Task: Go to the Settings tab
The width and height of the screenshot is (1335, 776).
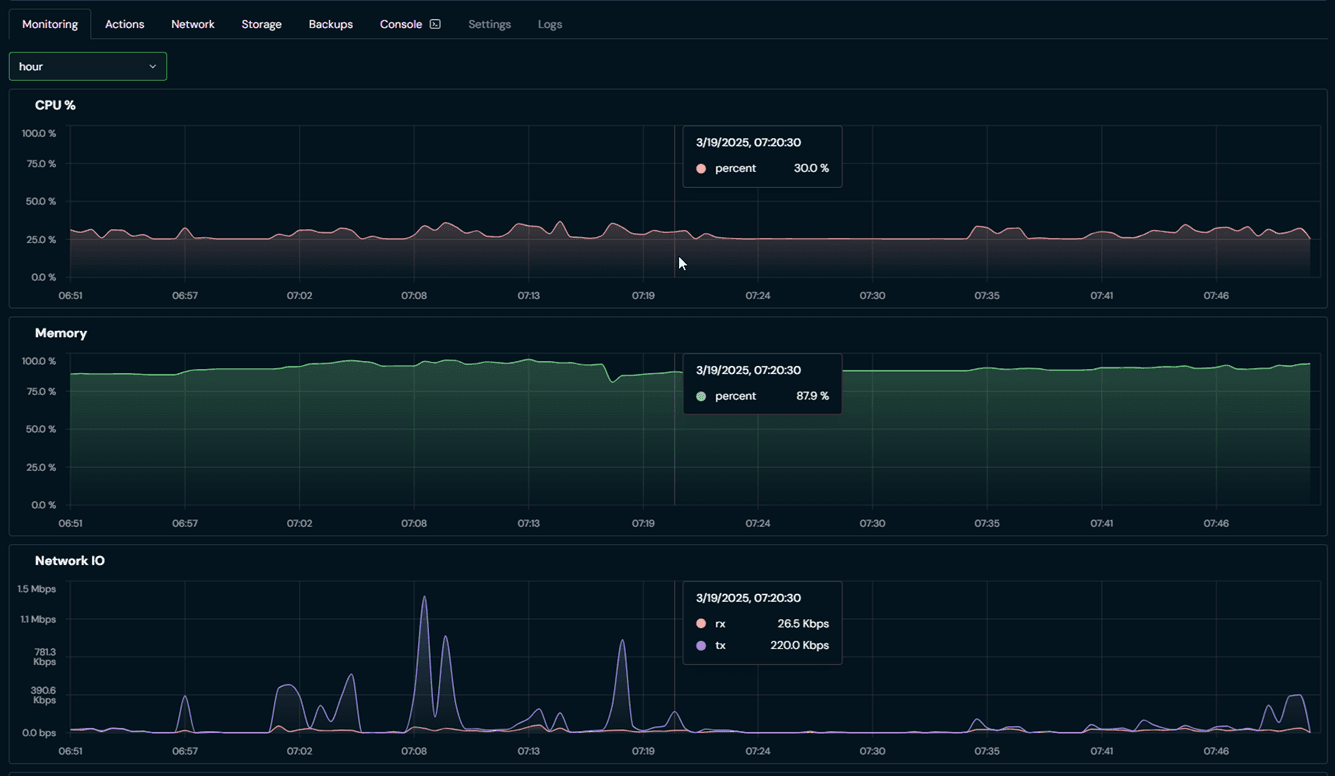Action: tap(490, 24)
